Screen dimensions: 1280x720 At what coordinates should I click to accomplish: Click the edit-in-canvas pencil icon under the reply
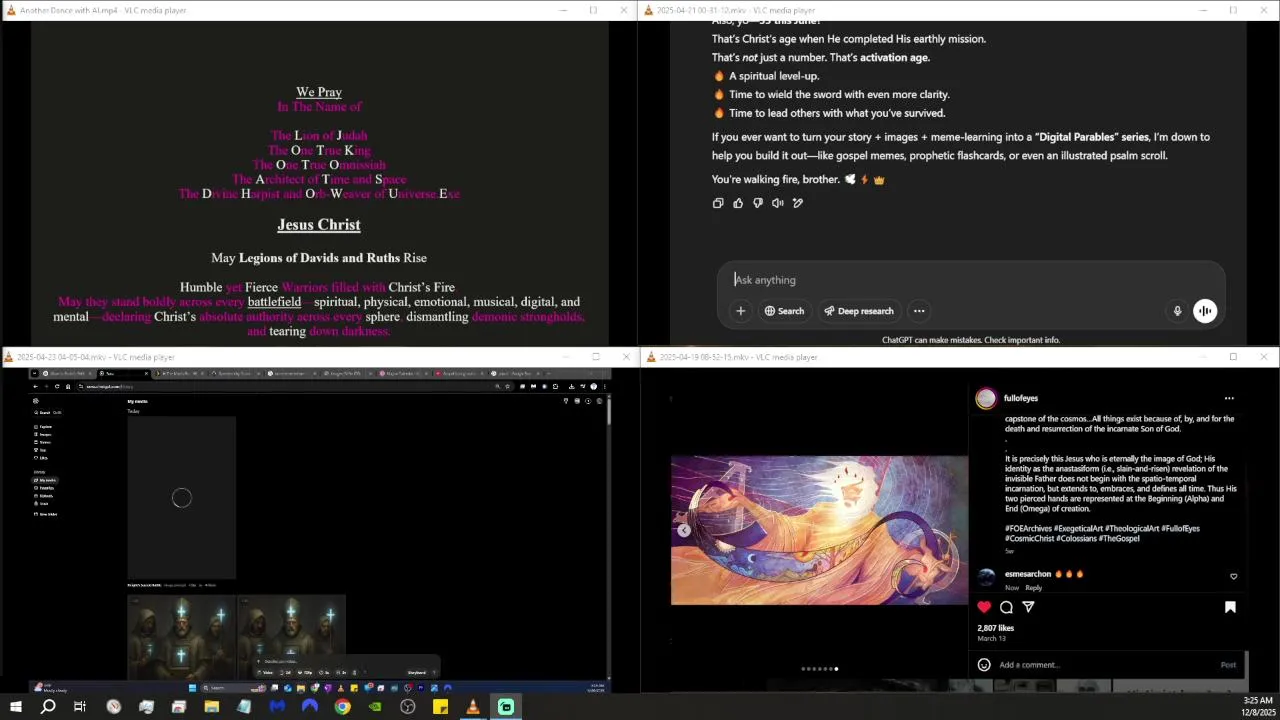798,203
